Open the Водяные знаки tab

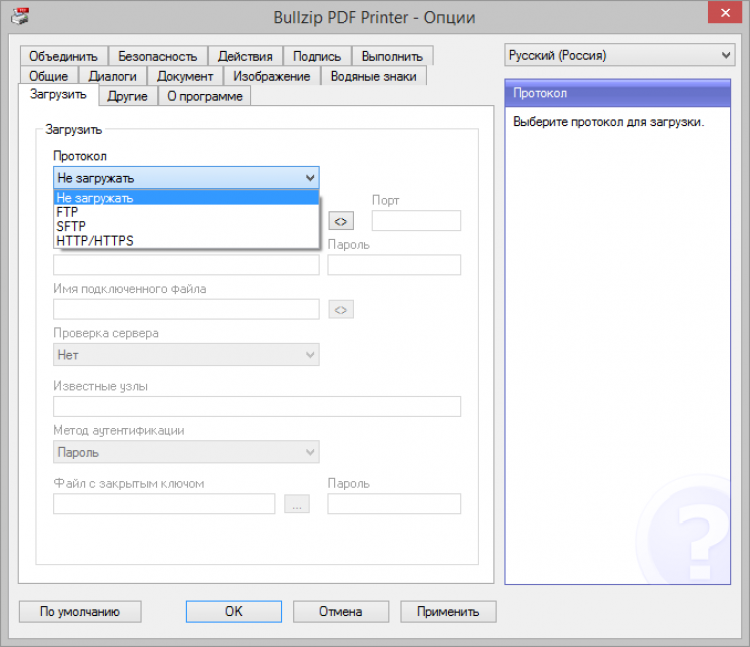pos(374,77)
